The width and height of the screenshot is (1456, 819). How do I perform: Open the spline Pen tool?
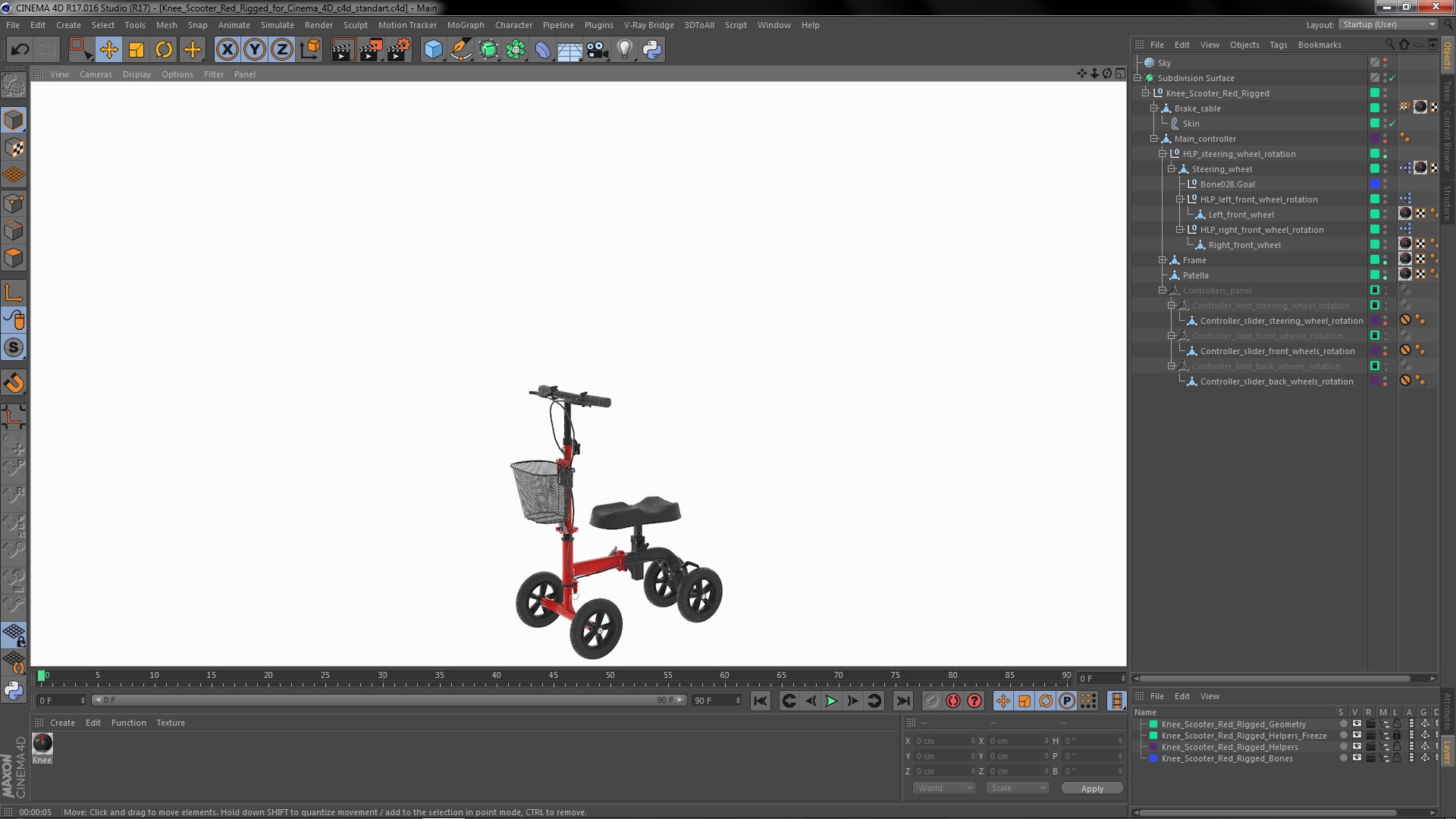click(460, 50)
